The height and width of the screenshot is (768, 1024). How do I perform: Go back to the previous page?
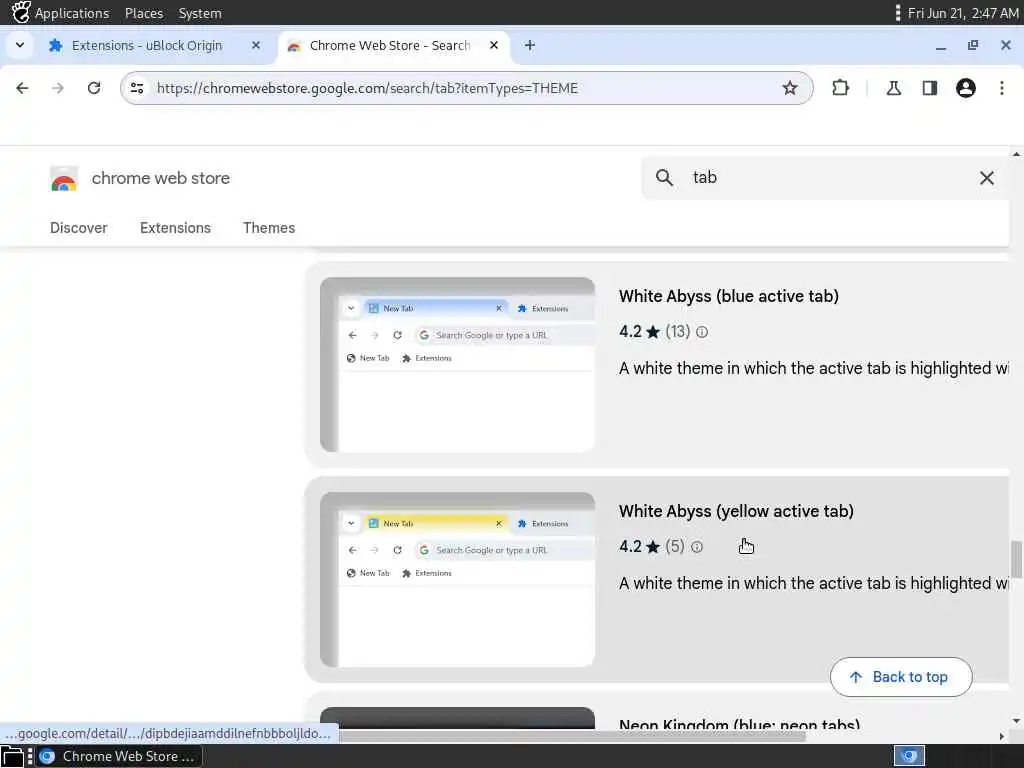(22, 88)
